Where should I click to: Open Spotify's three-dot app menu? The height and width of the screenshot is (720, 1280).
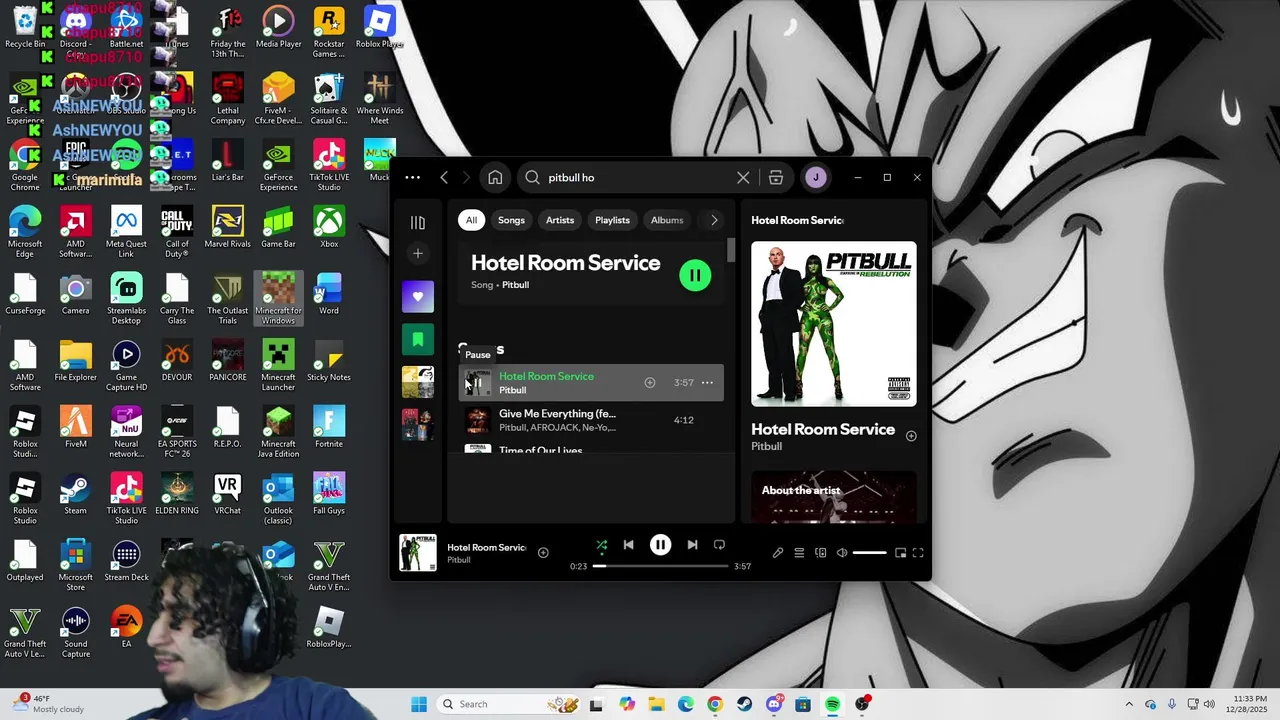(412, 178)
